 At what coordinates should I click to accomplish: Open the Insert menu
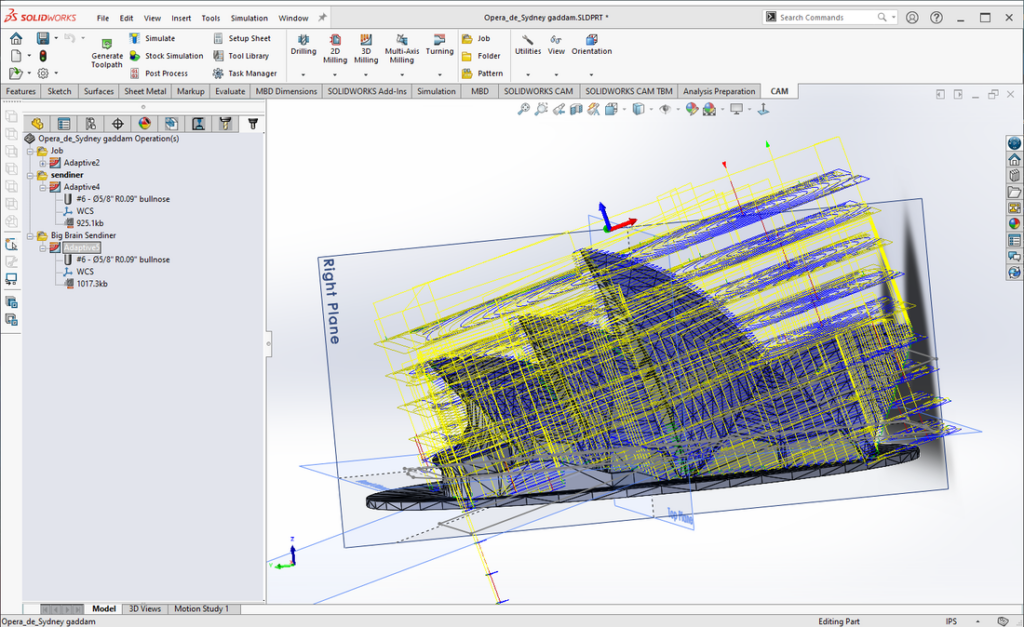[182, 18]
